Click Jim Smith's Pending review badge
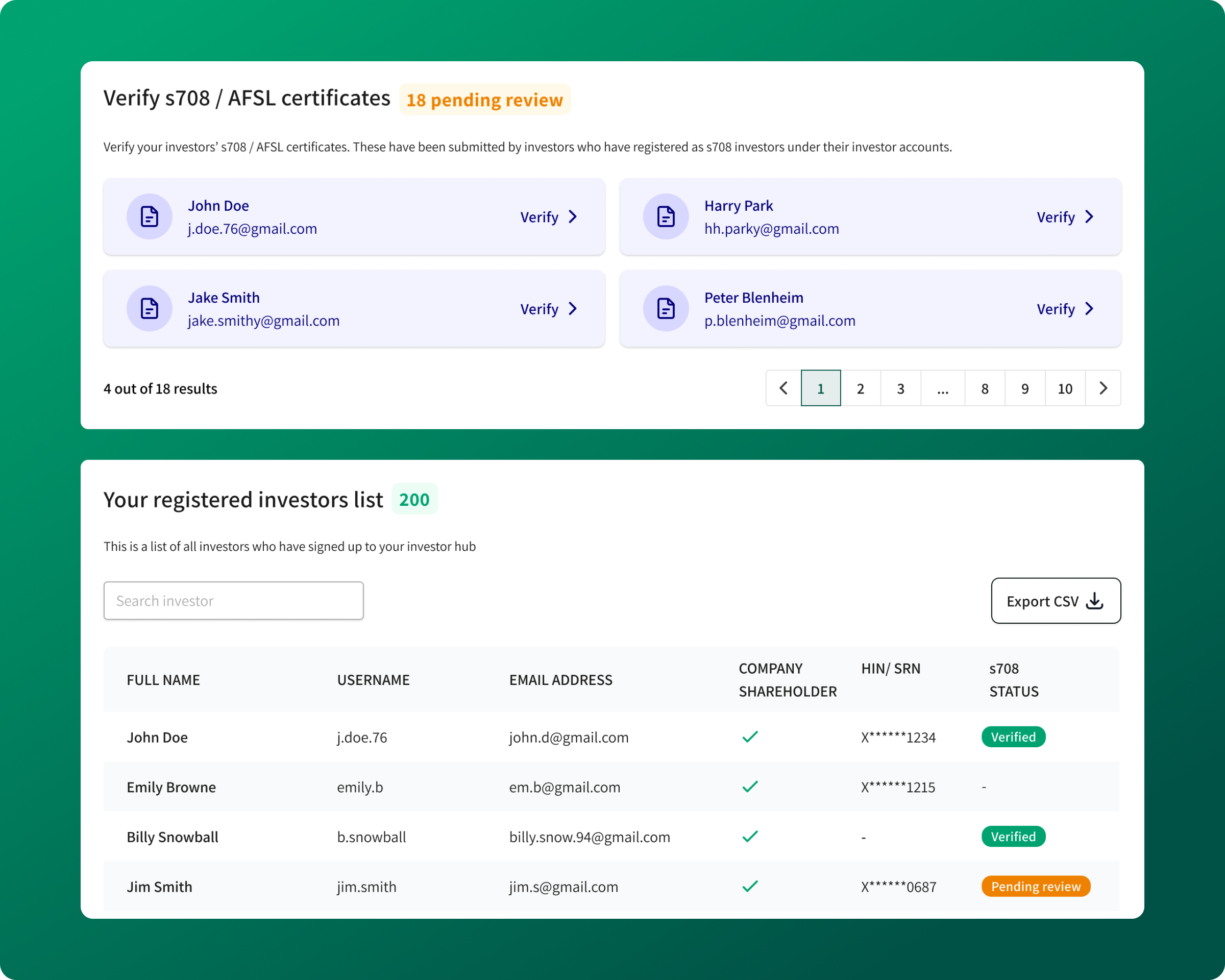The width and height of the screenshot is (1225, 980). (1035, 886)
